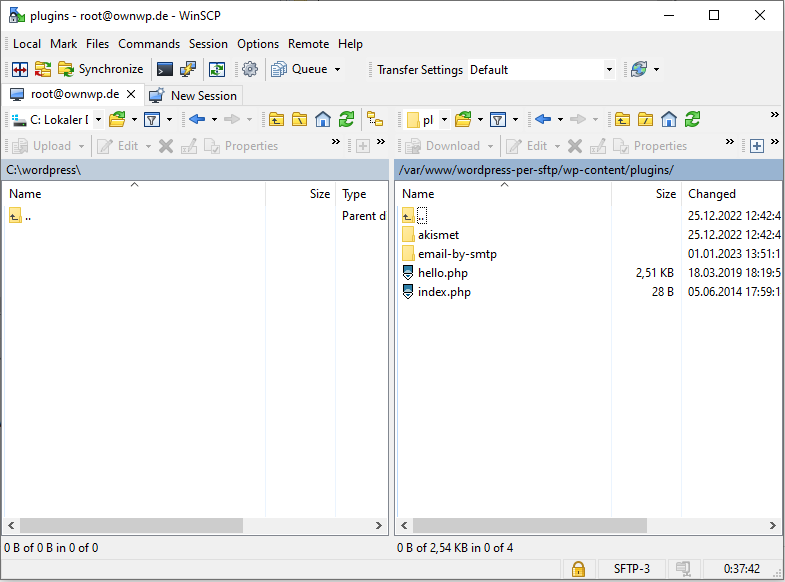Open the terminal console icon

[165, 69]
